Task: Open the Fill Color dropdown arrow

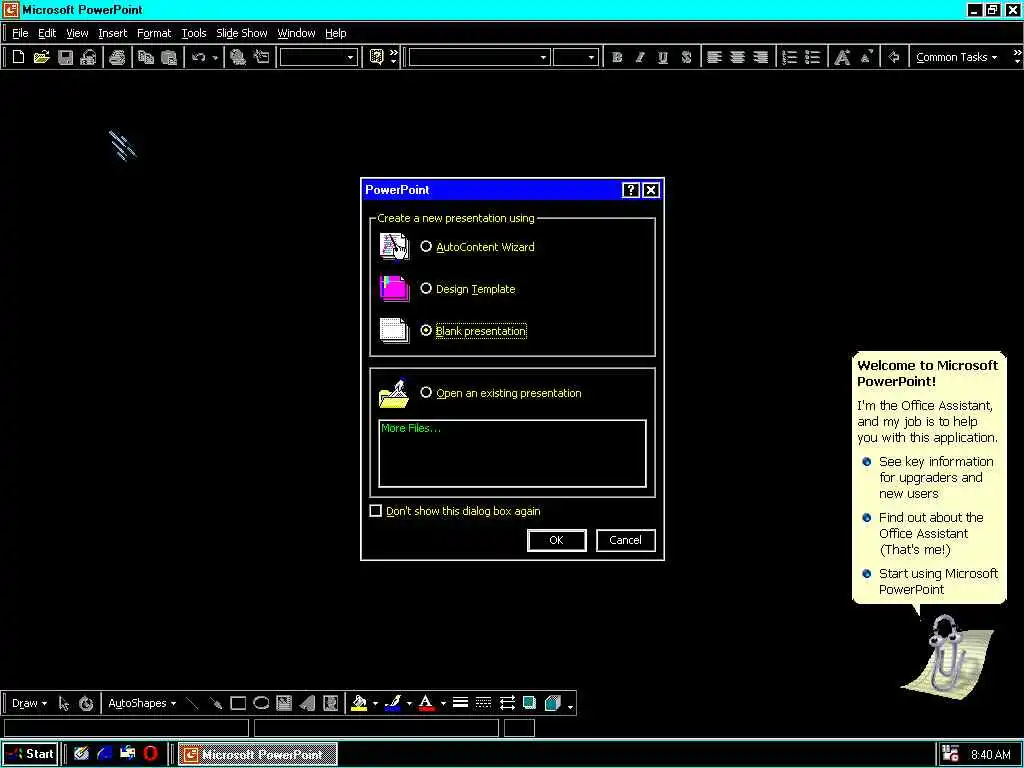Action: (x=376, y=703)
